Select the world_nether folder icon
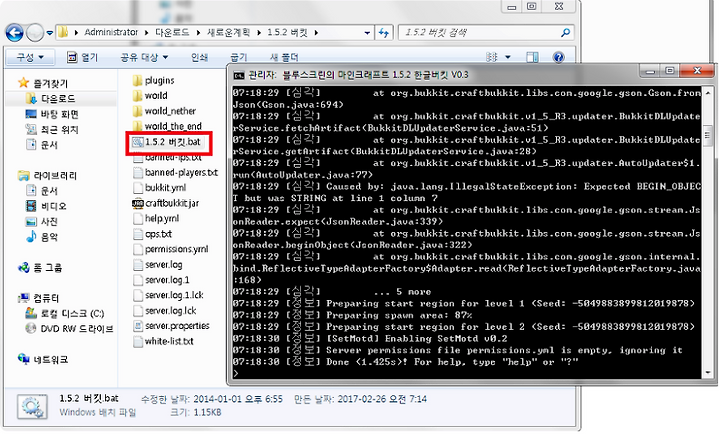Viewport: 720px width, 435px height. 137,111
